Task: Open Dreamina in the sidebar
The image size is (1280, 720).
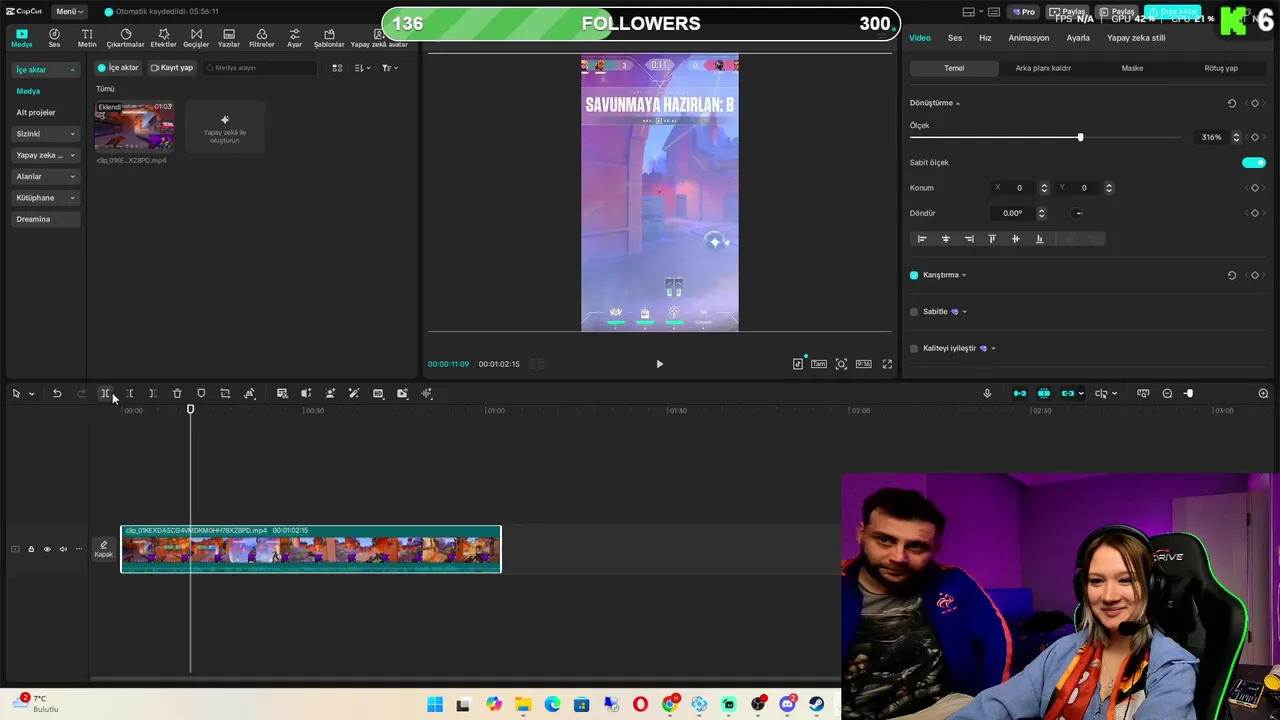Action: click(x=45, y=219)
